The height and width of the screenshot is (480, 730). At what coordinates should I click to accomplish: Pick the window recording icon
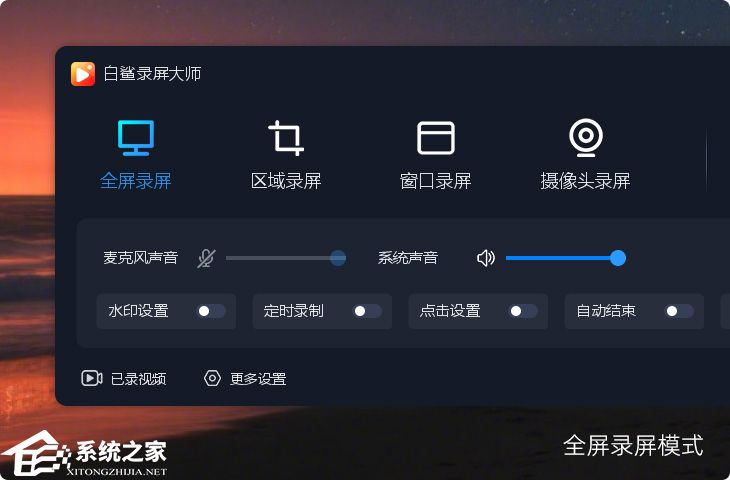[x=436, y=138]
